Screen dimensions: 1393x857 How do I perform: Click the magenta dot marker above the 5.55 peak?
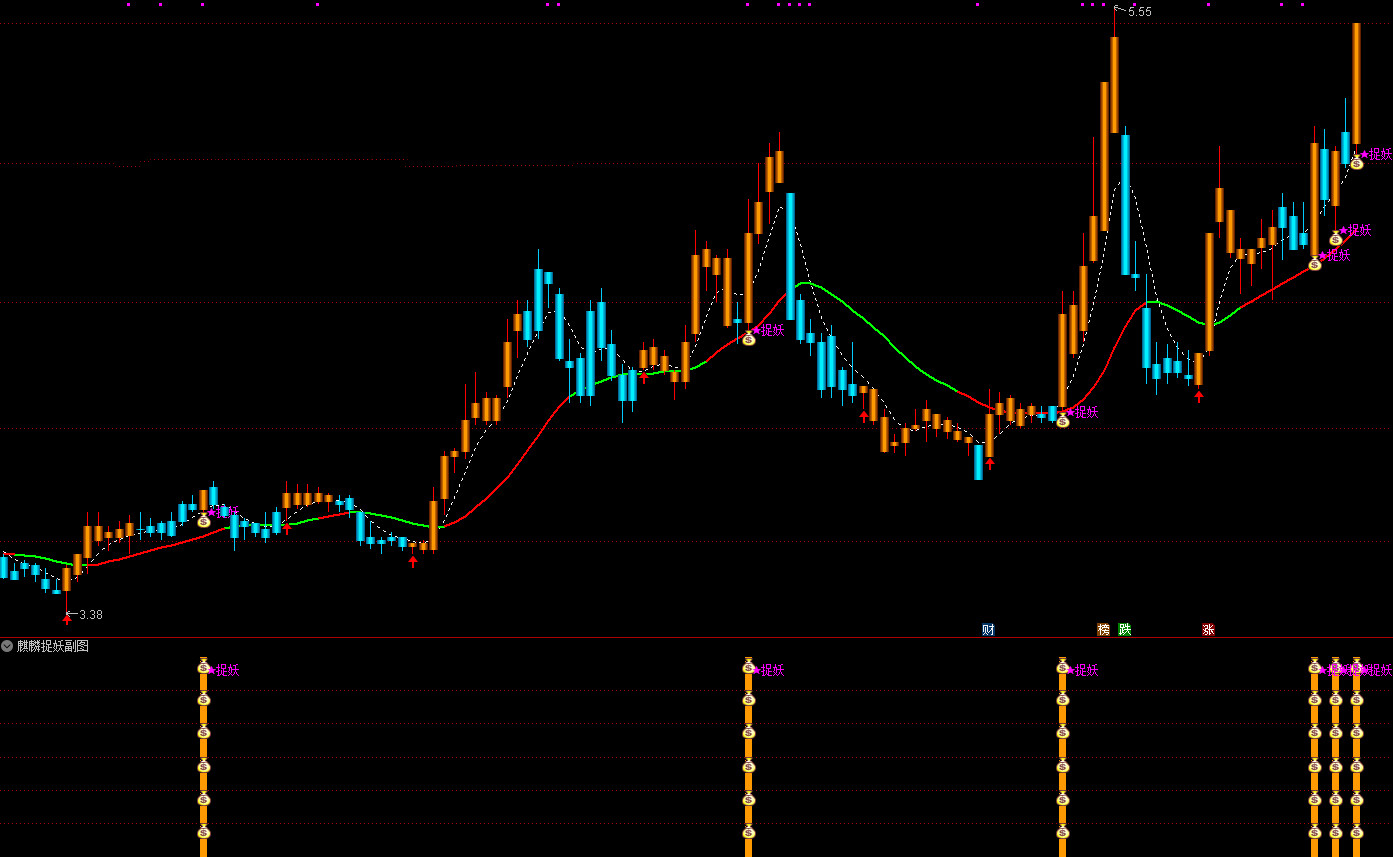click(x=1114, y=5)
